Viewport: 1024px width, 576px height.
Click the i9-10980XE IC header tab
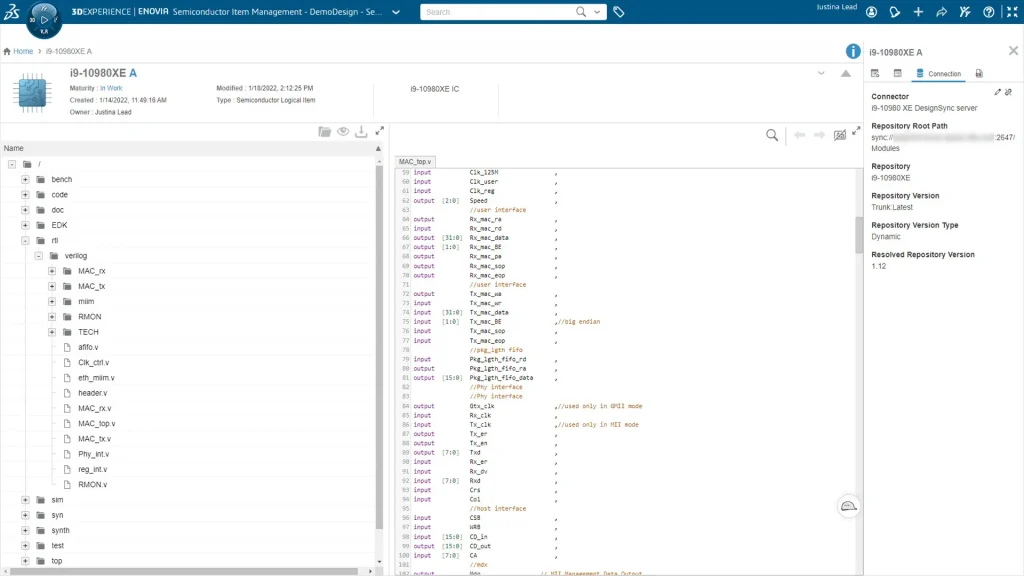point(434,89)
